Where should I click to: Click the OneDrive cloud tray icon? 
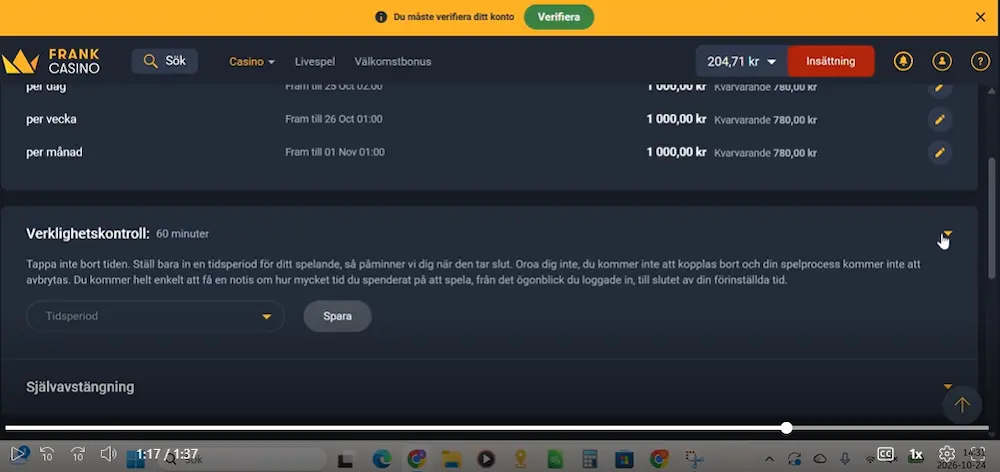[x=820, y=459]
